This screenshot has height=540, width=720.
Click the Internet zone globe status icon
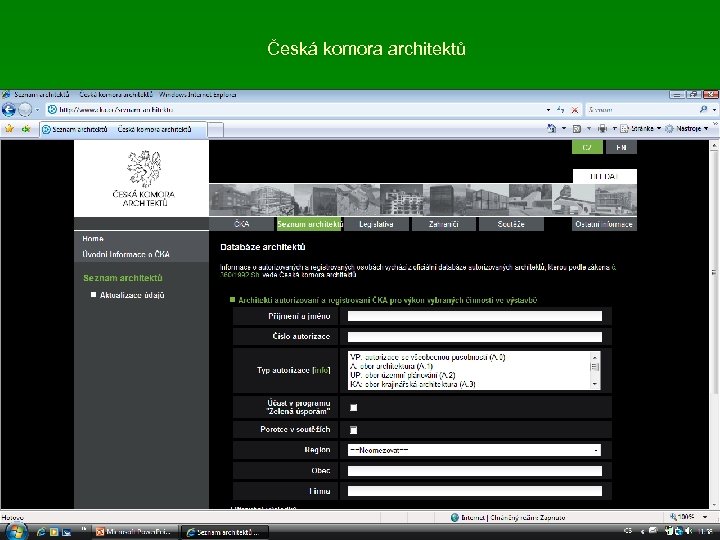point(455,518)
